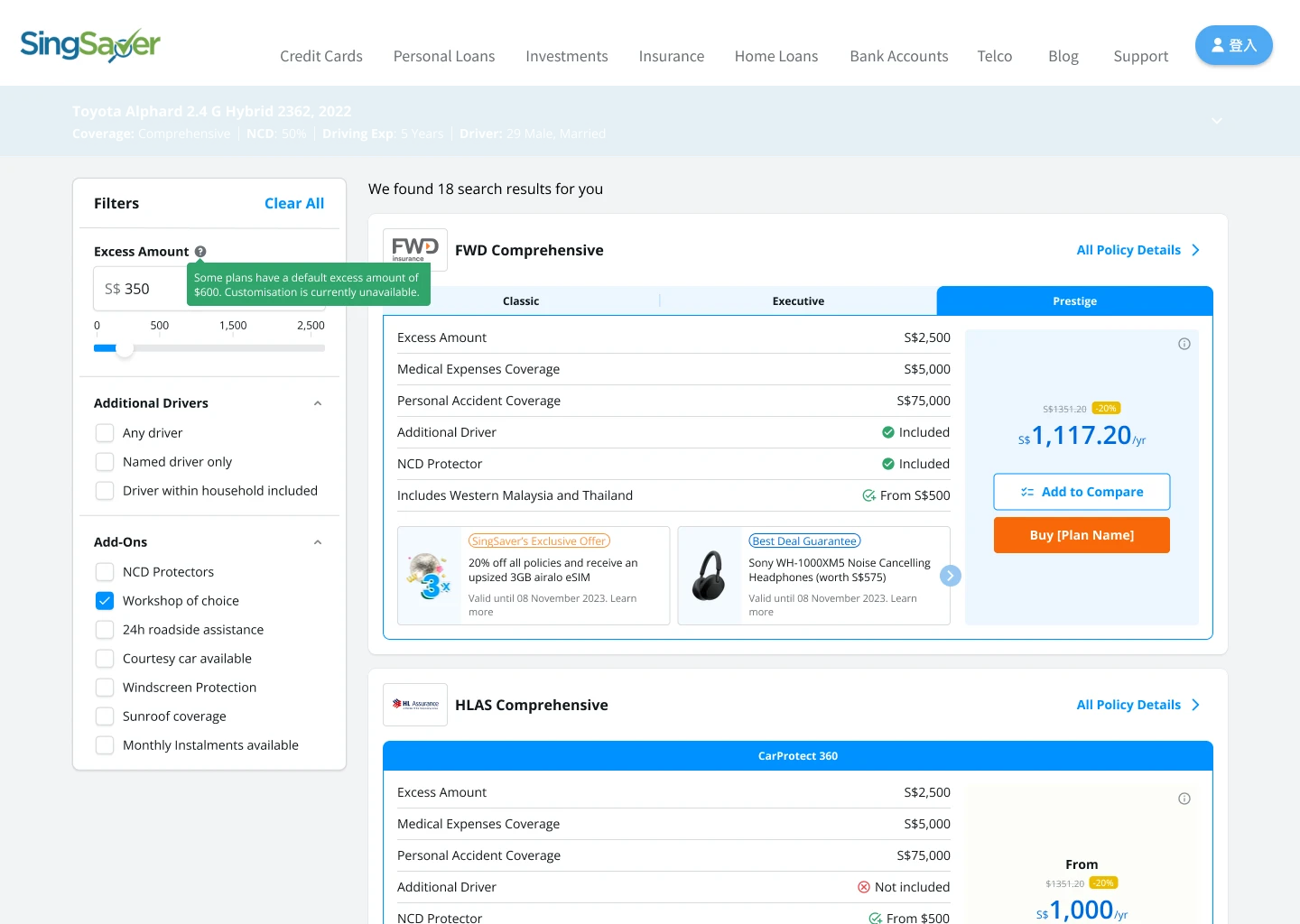Open the Support page

pyautogui.click(x=1141, y=56)
